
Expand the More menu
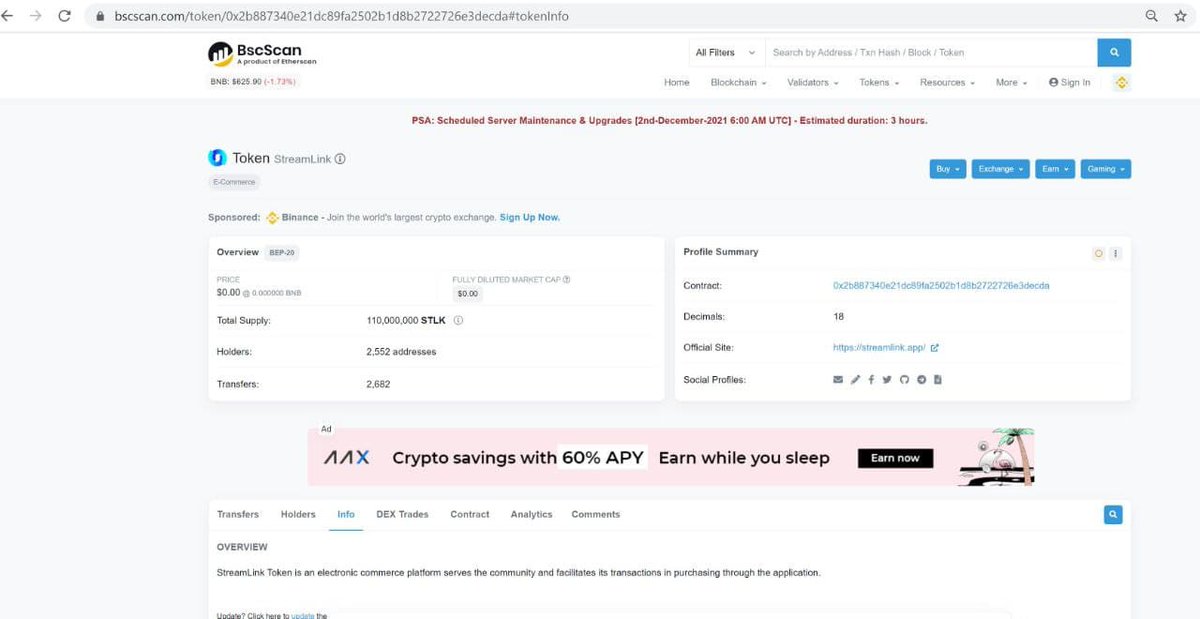1011,83
